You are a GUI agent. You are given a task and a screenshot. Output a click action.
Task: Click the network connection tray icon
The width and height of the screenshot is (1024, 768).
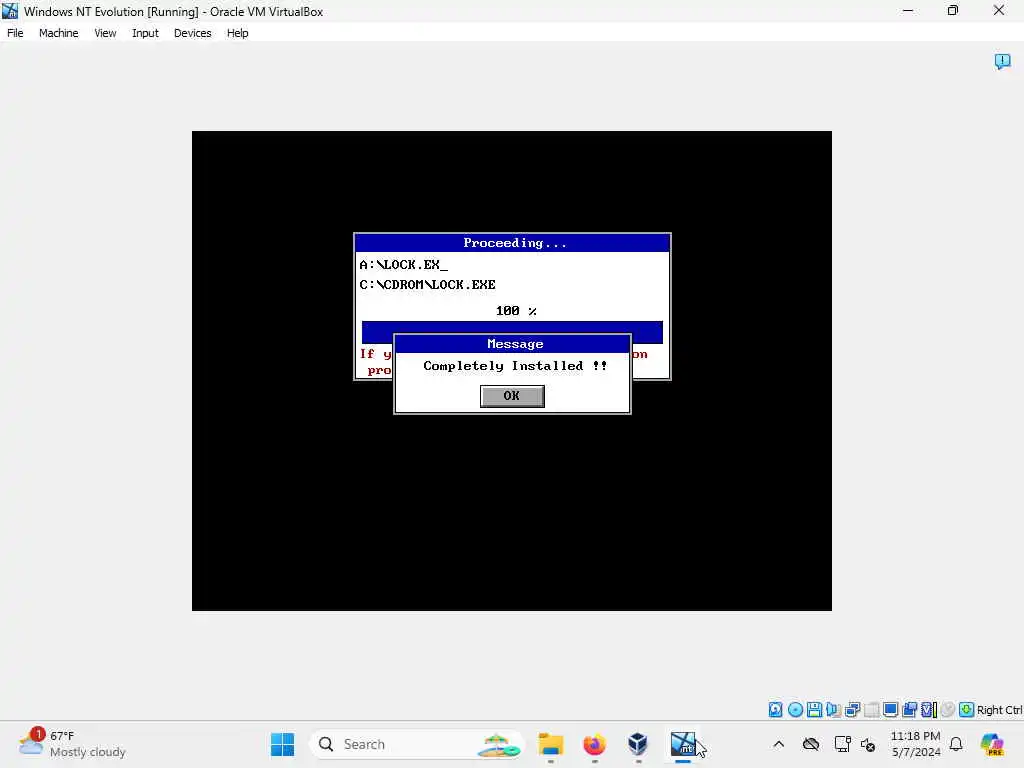click(842, 744)
